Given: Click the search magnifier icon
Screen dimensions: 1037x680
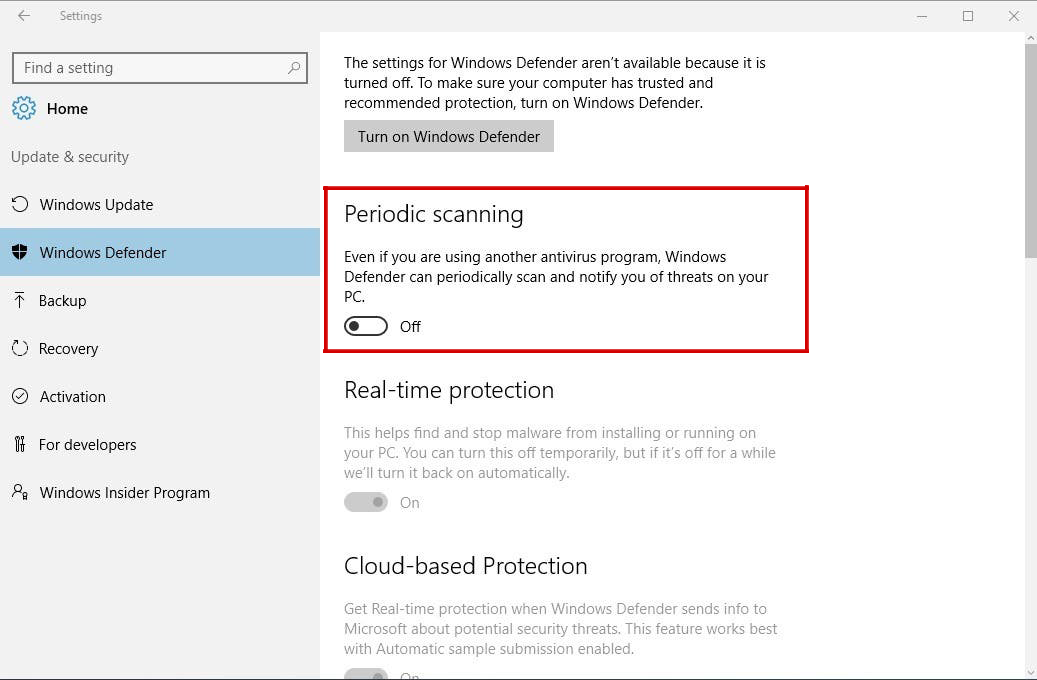Looking at the screenshot, I should coord(294,67).
